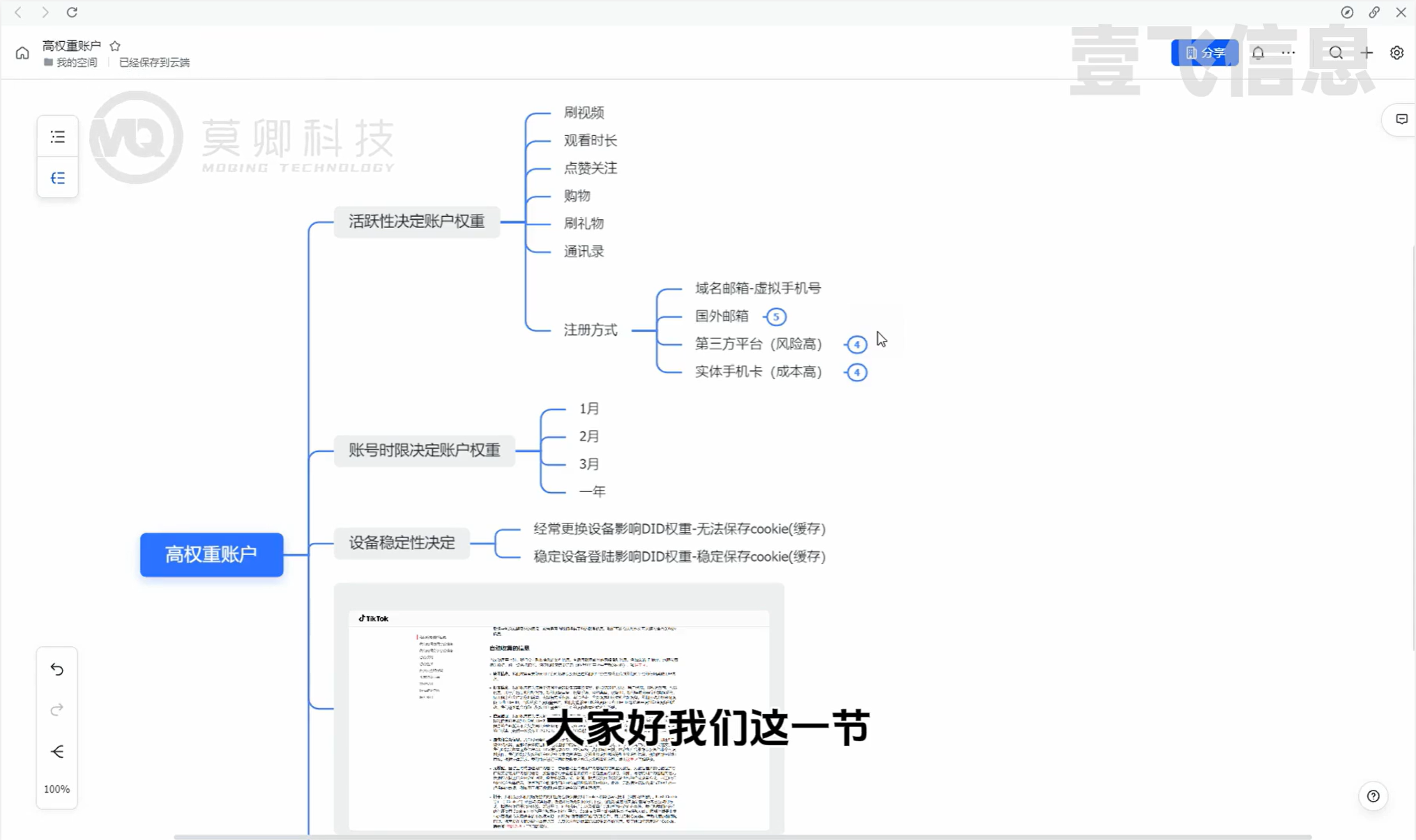Toggle the compass pointer icon in top-right
The height and width of the screenshot is (840, 1416).
[1347, 12]
